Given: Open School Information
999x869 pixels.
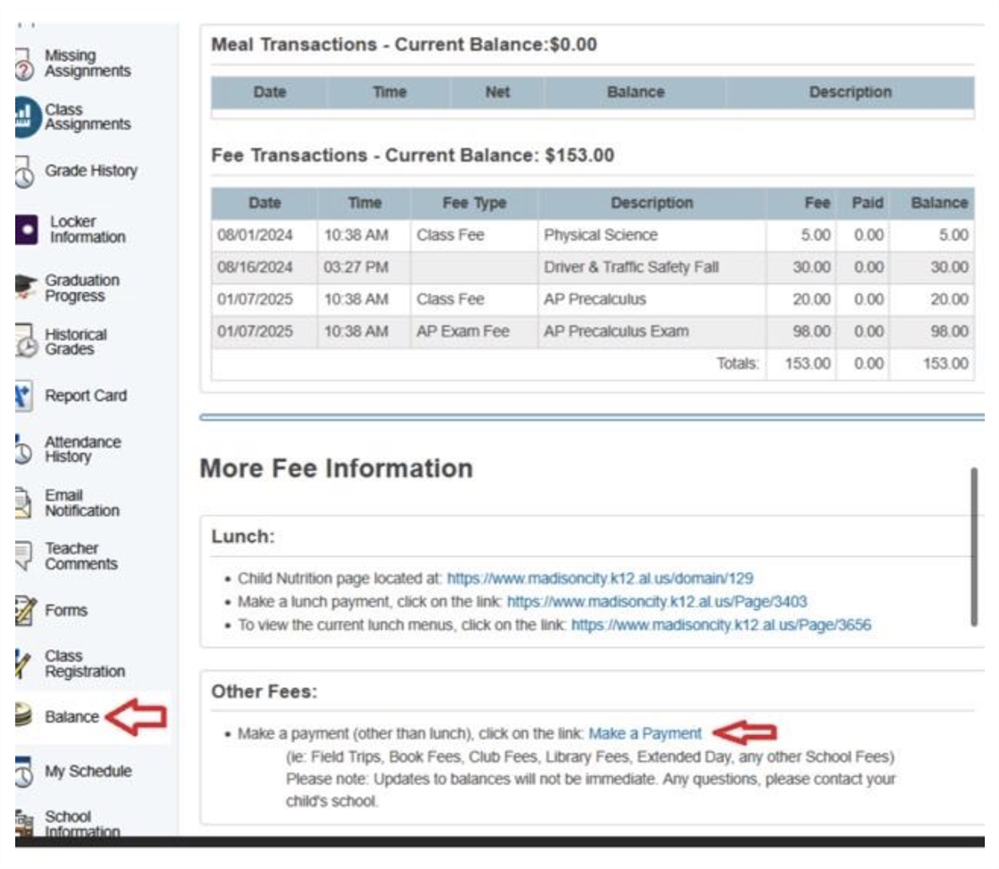Looking at the screenshot, I should pyautogui.click(x=82, y=824).
